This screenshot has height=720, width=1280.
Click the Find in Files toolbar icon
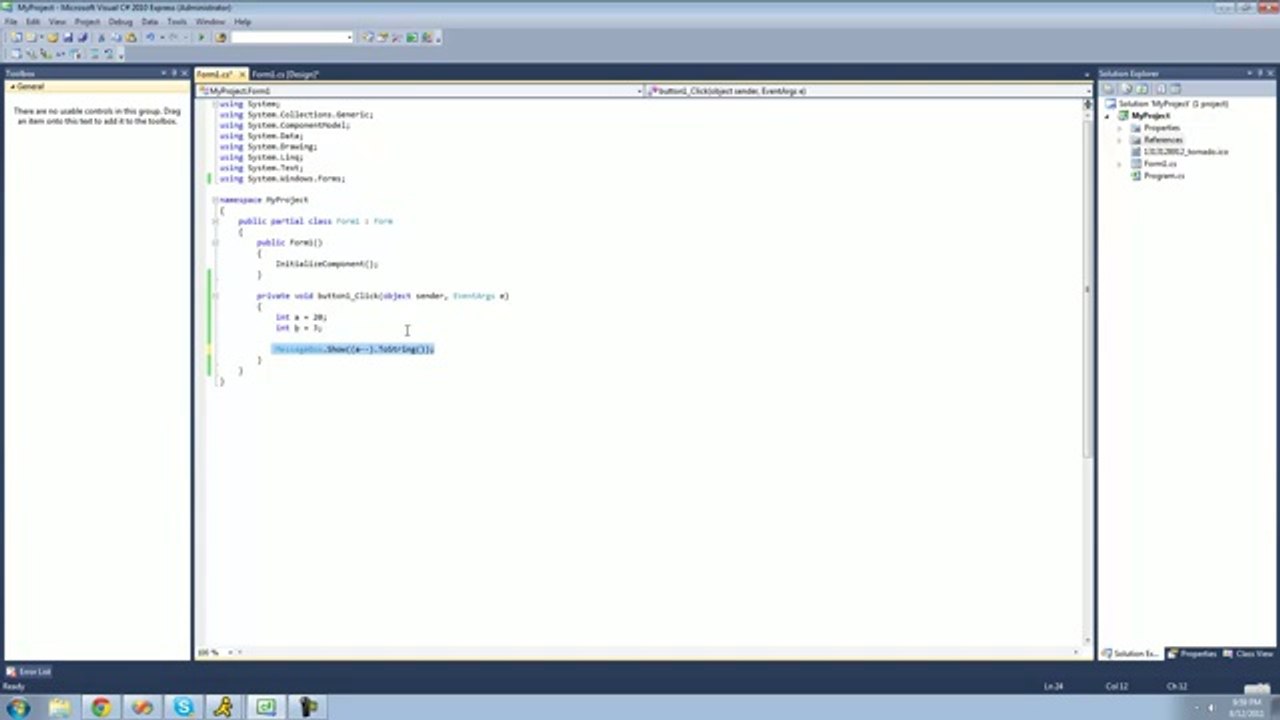(x=221, y=37)
